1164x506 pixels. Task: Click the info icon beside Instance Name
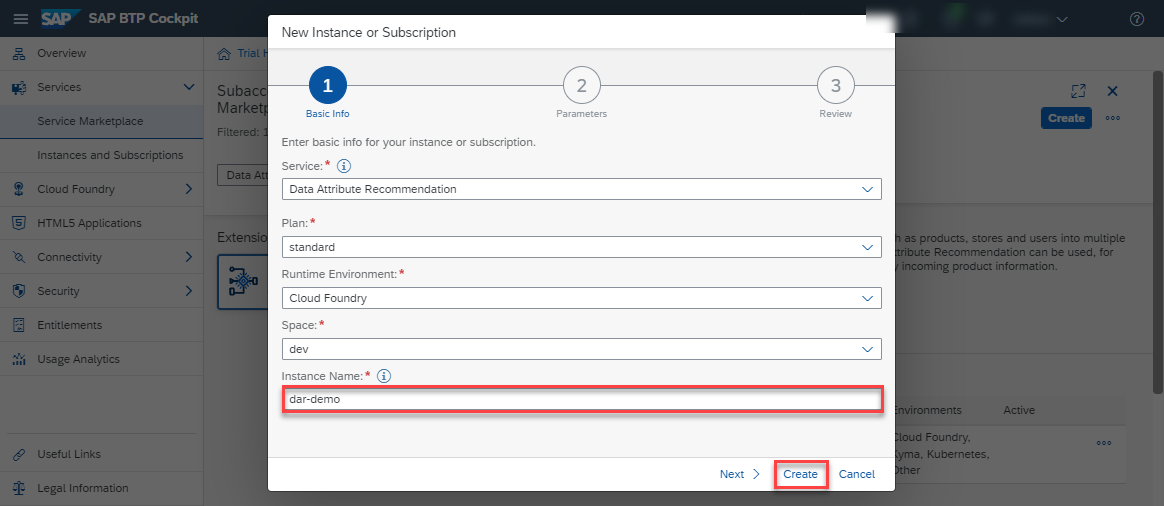pyautogui.click(x=384, y=376)
